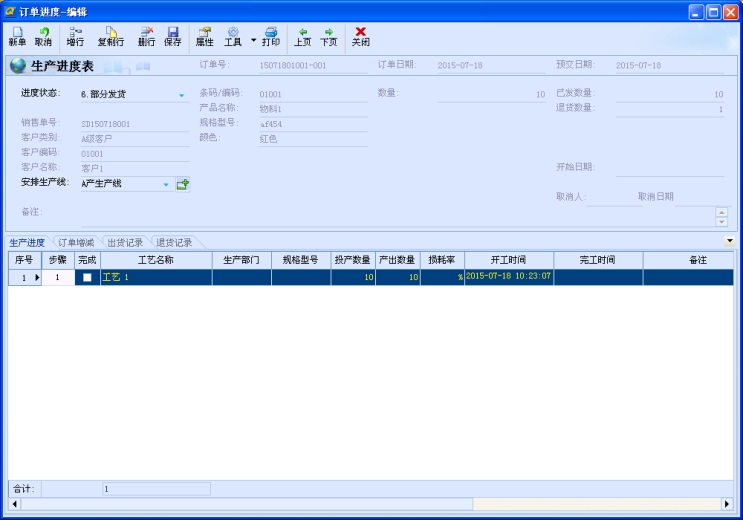The image size is (743, 520).
Task: Click the 备注 column header
Action: [x=688, y=260]
